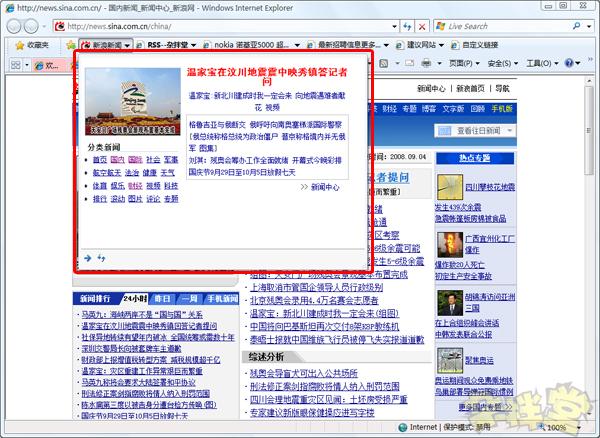Open the 安全(S) menu
The width and height of the screenshot is (600, 438).
(502, 63)
